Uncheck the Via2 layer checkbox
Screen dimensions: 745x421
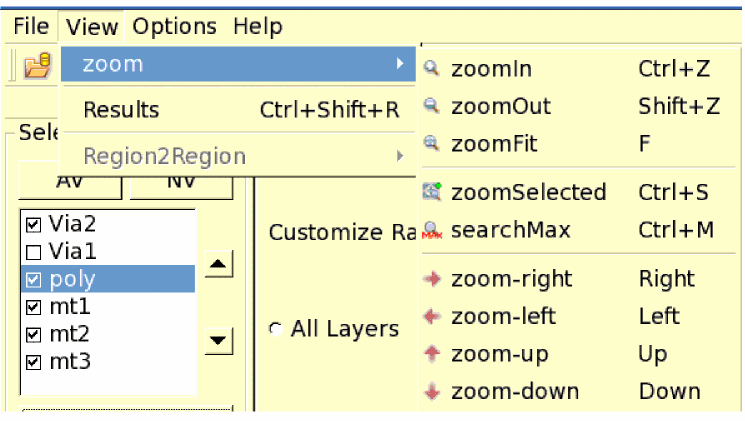pos(32,225)
